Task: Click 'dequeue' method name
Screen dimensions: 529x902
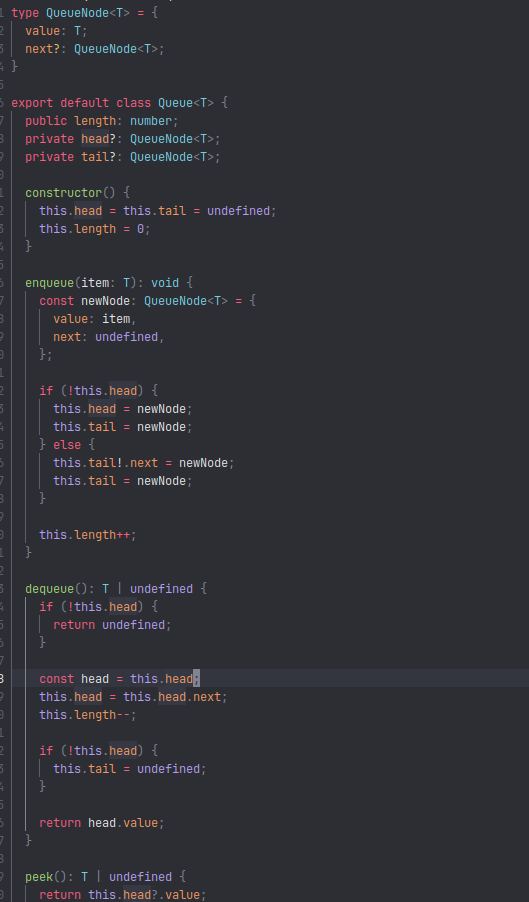Action: coord(50,589)
